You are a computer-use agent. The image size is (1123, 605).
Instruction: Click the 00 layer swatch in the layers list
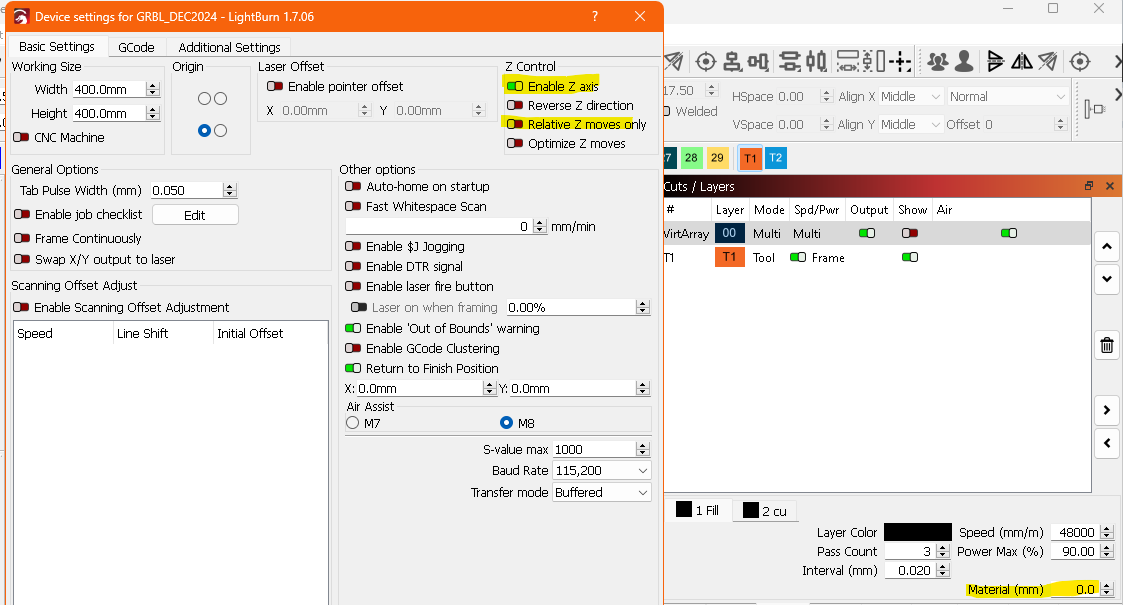pos(729,233)
